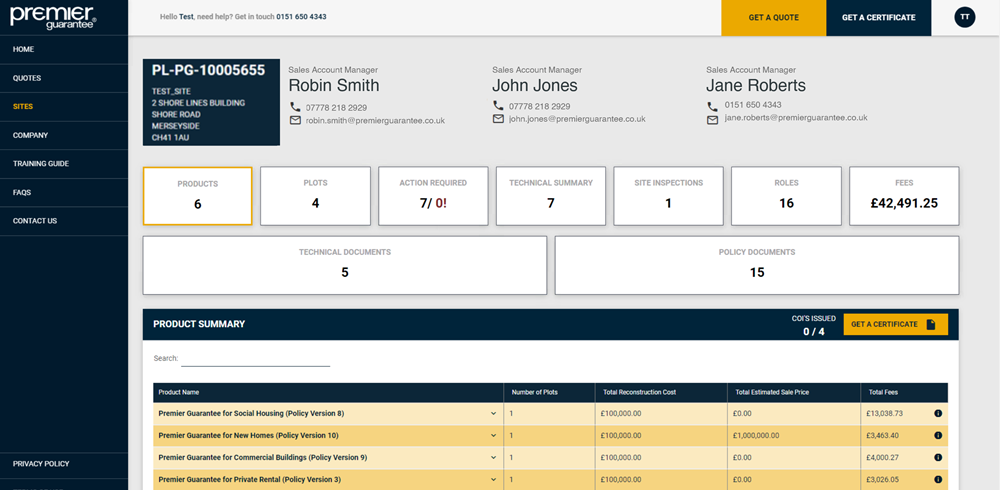Click info icon for Social Housing fees

tap(938, 413)
